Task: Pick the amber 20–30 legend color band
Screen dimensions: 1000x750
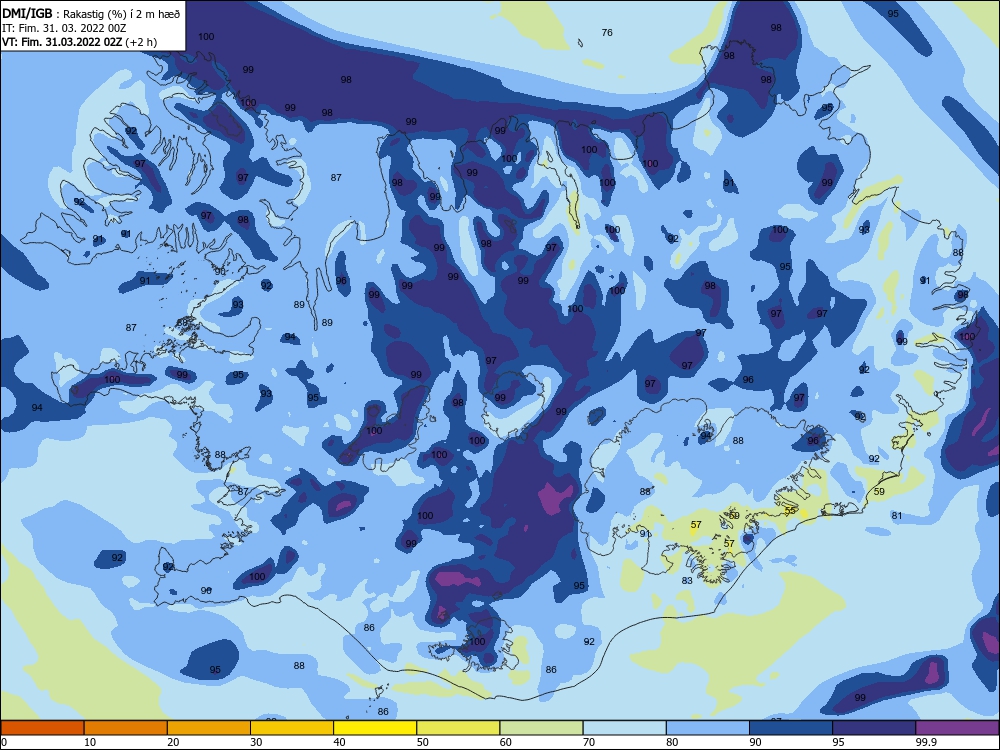Action: pos(209,728)
